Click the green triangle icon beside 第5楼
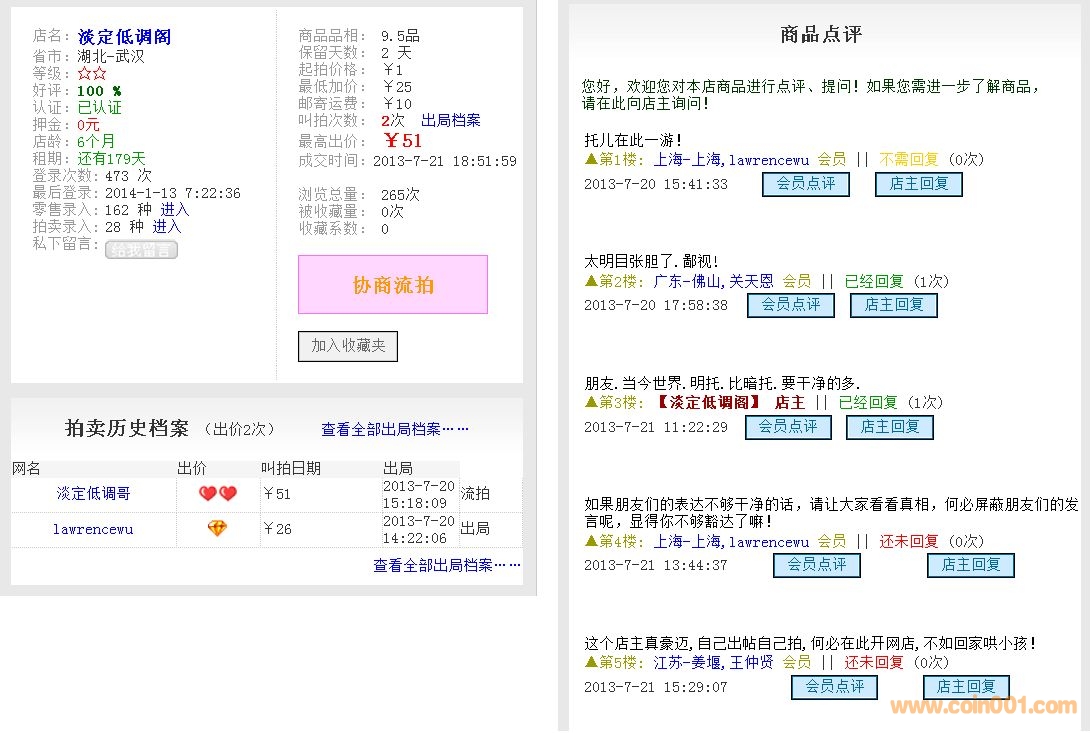Image resolution: width=1090 pixels, height=733 pixels. point(591,662)
